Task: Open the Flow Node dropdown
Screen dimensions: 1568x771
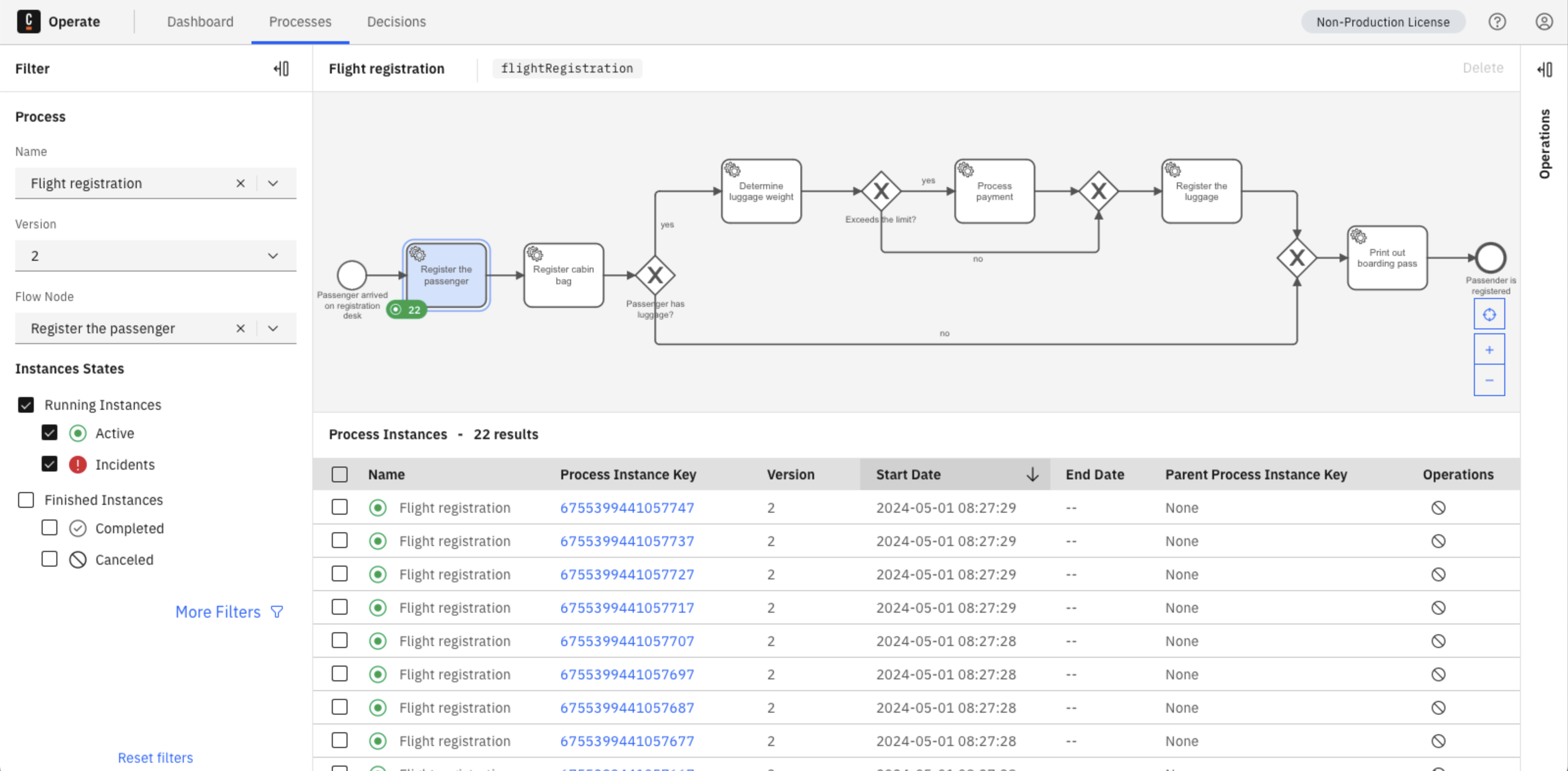Action: coord(272,328)
